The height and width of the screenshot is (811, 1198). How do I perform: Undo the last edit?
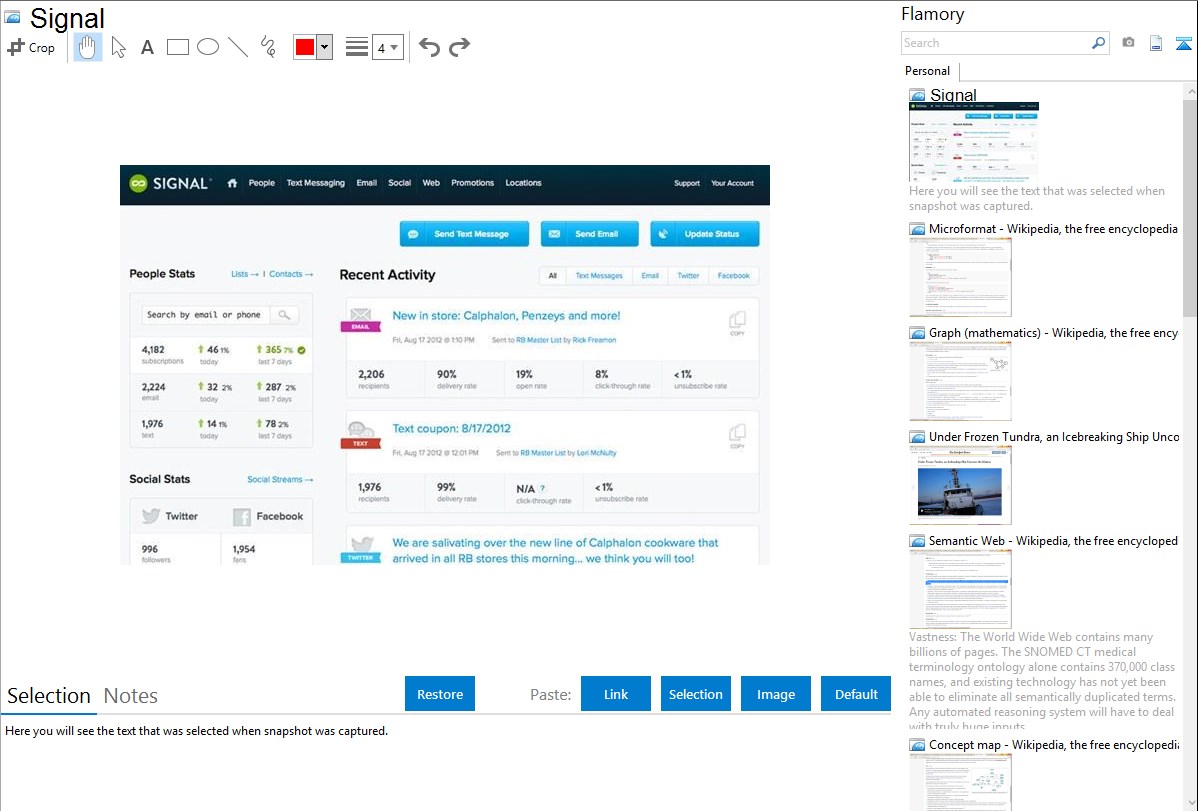(429, 47)
